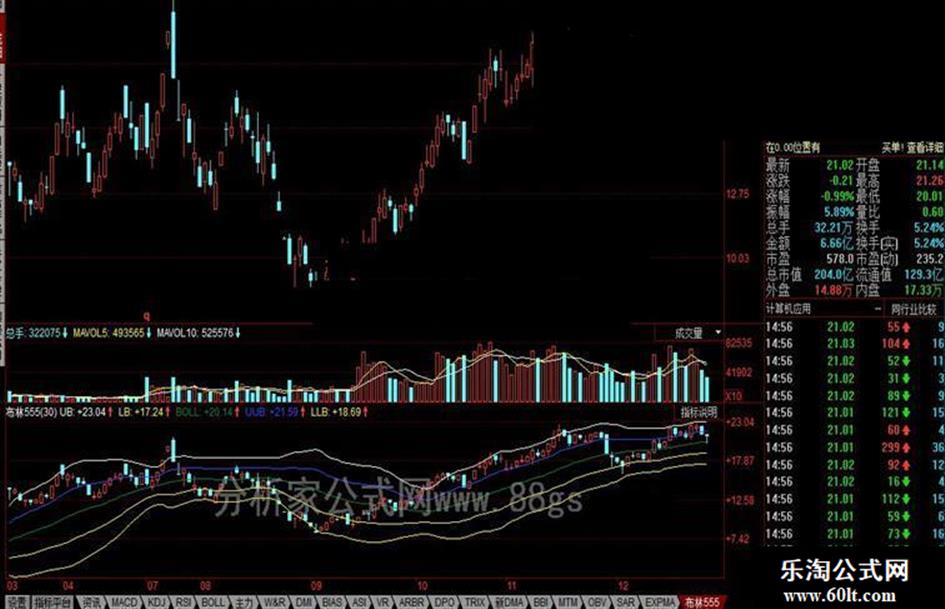Click the 振幅 value 5.89%
945x609 pixels.
(x=839, y=212)
